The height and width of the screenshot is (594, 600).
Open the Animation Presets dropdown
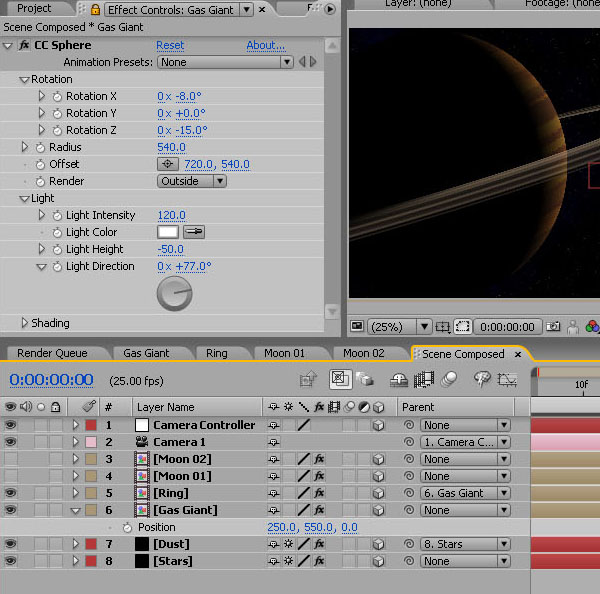coord(225,62)
